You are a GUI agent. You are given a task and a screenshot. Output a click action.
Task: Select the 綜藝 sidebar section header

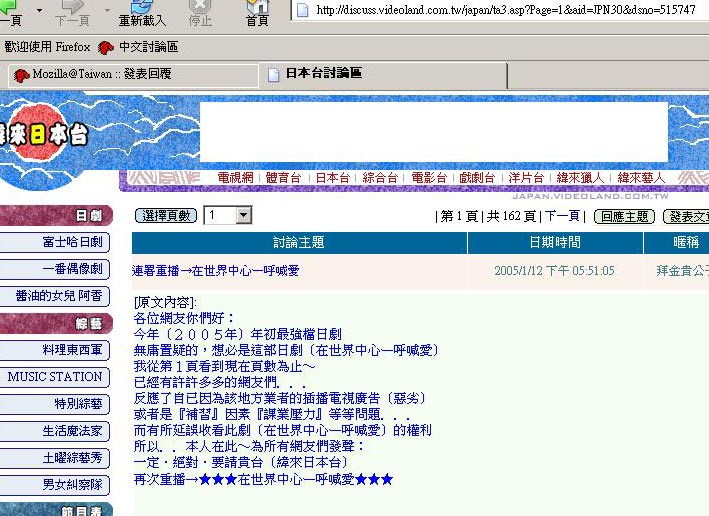(55, 323)
